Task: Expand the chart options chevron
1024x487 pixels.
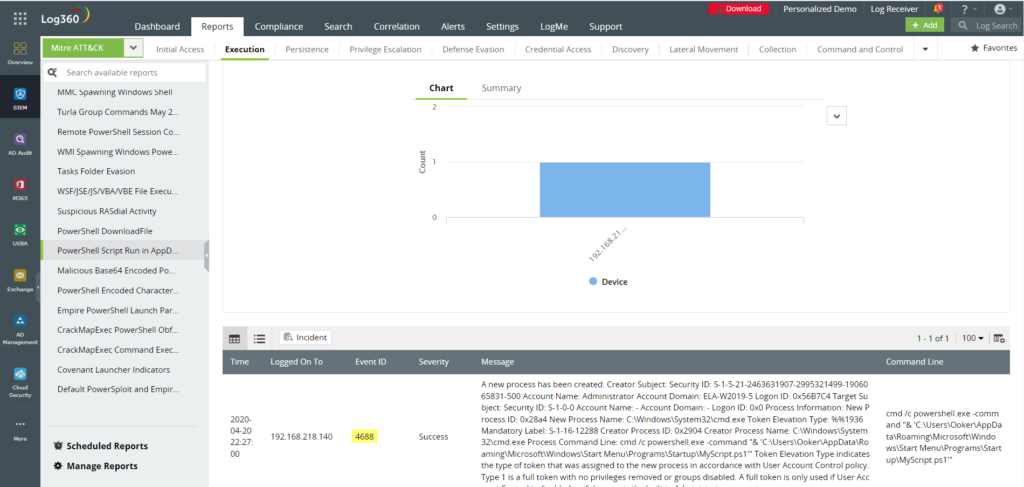Action: point(837,116)
